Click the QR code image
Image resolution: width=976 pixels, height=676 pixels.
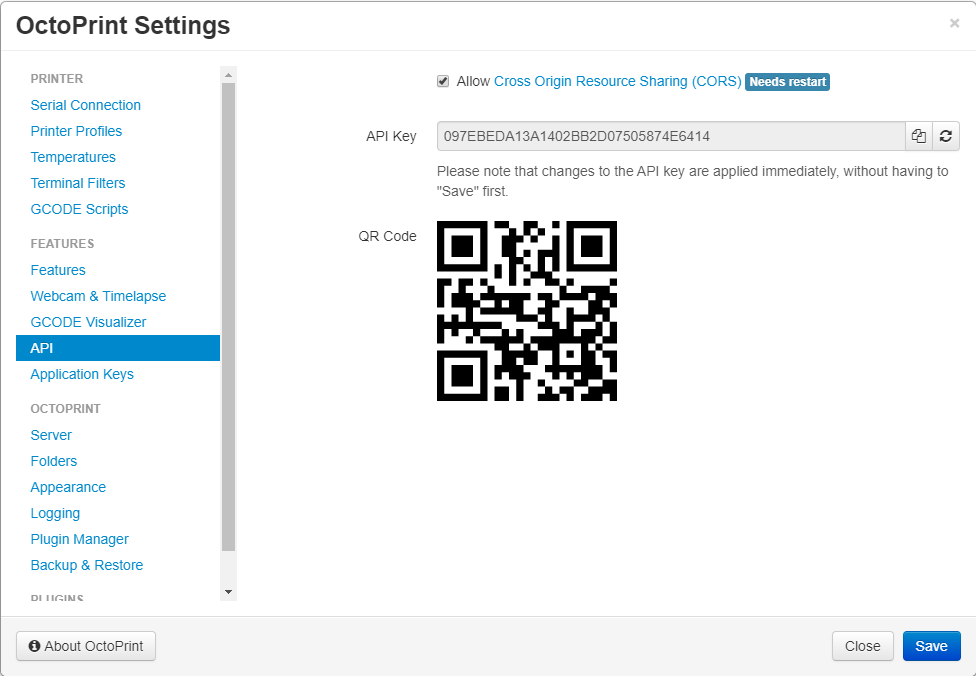527,311
